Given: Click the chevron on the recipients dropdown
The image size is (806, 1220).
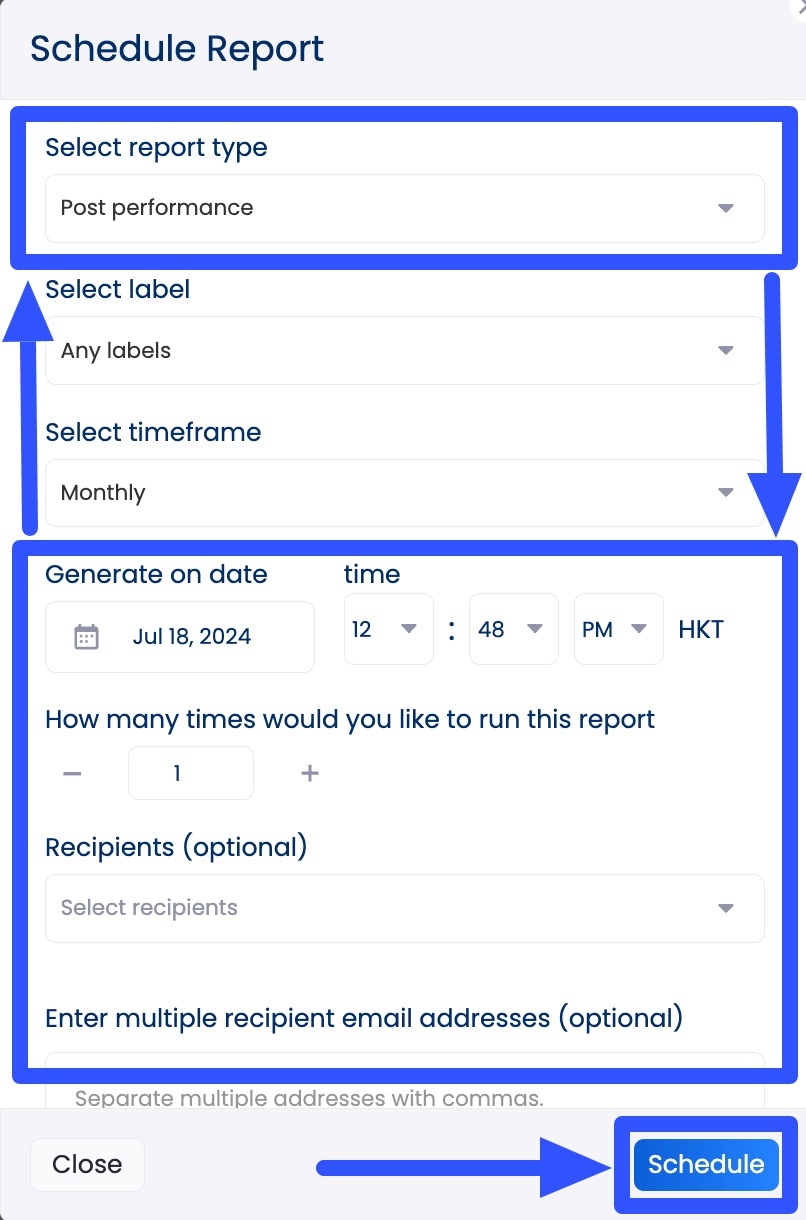Looking at the screenshot, I should click(x=727, y=908).
